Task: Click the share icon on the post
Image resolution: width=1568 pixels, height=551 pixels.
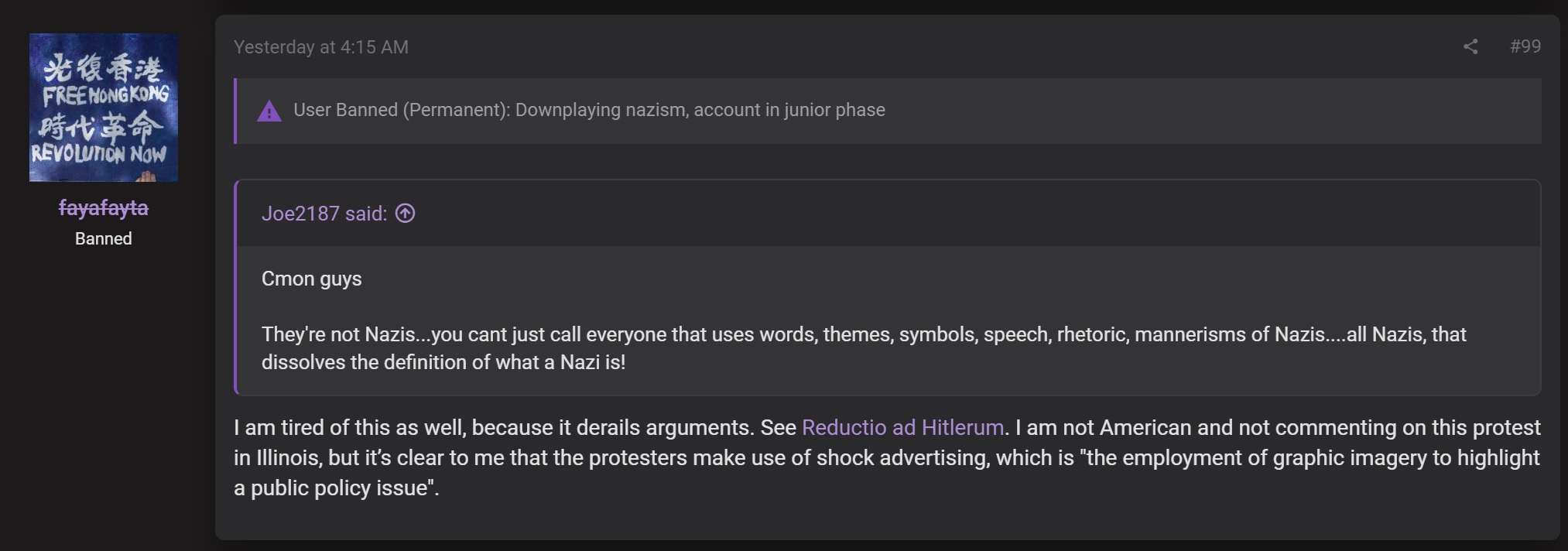Action: tap(1470, 46)
